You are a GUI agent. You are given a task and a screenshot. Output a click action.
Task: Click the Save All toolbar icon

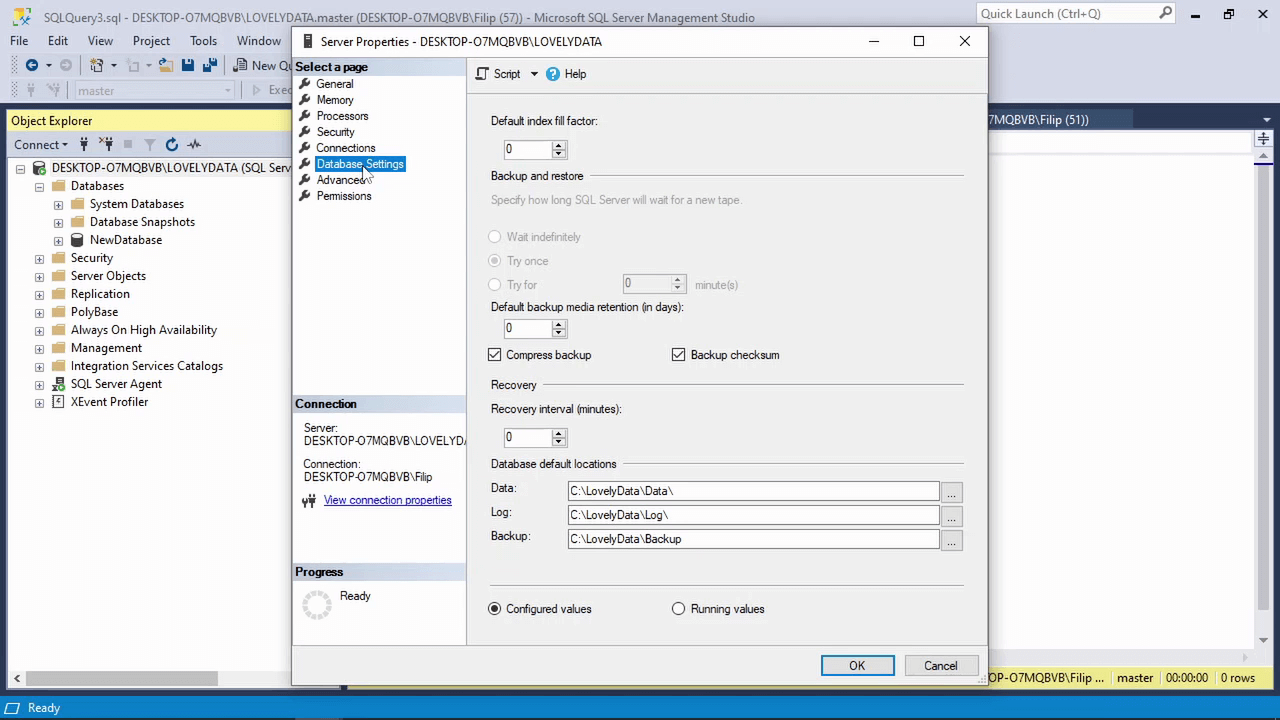209,65
